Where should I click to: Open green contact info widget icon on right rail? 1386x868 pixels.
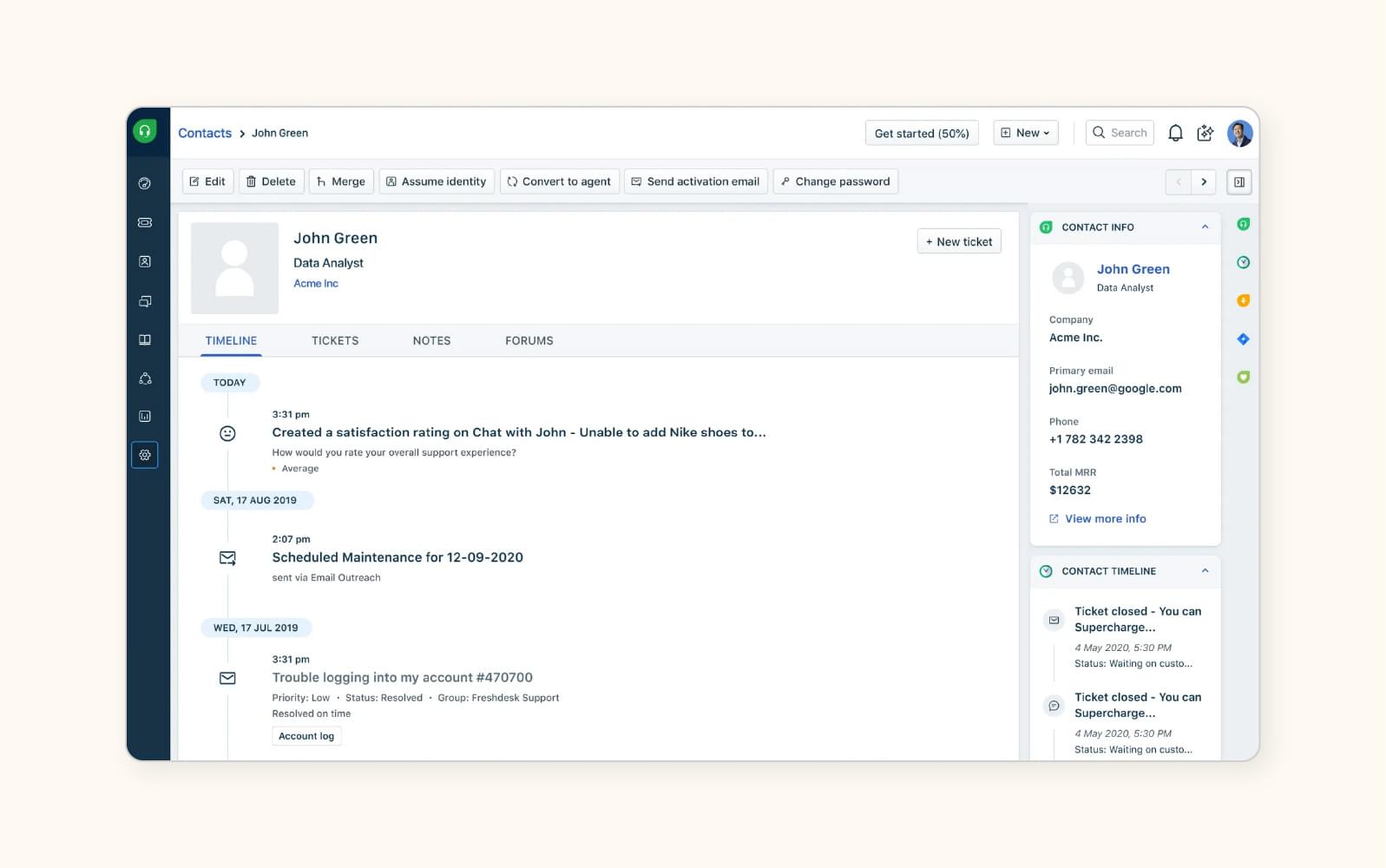[1244, 224]
